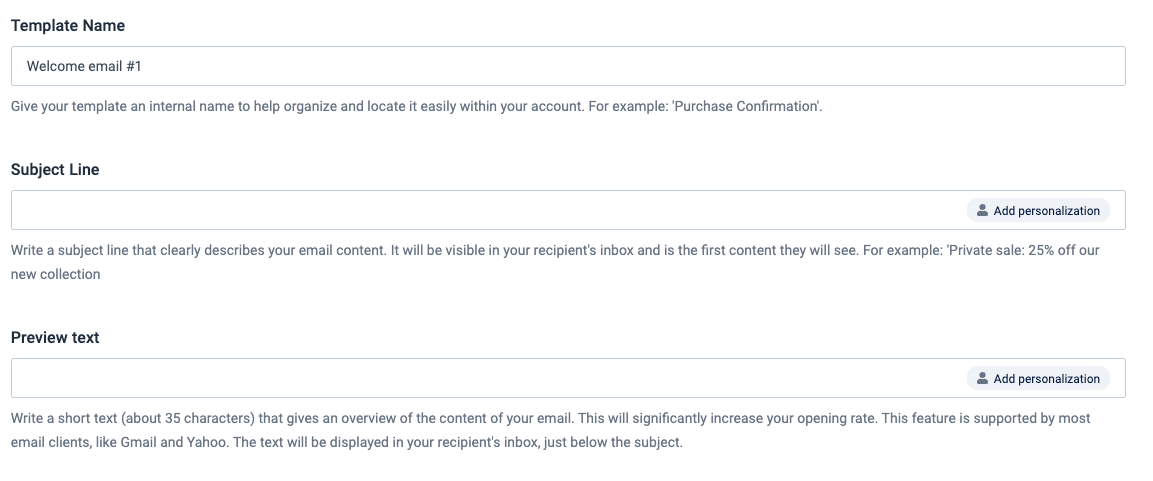Select the Subject Line heading label

(x=55, y=170)
